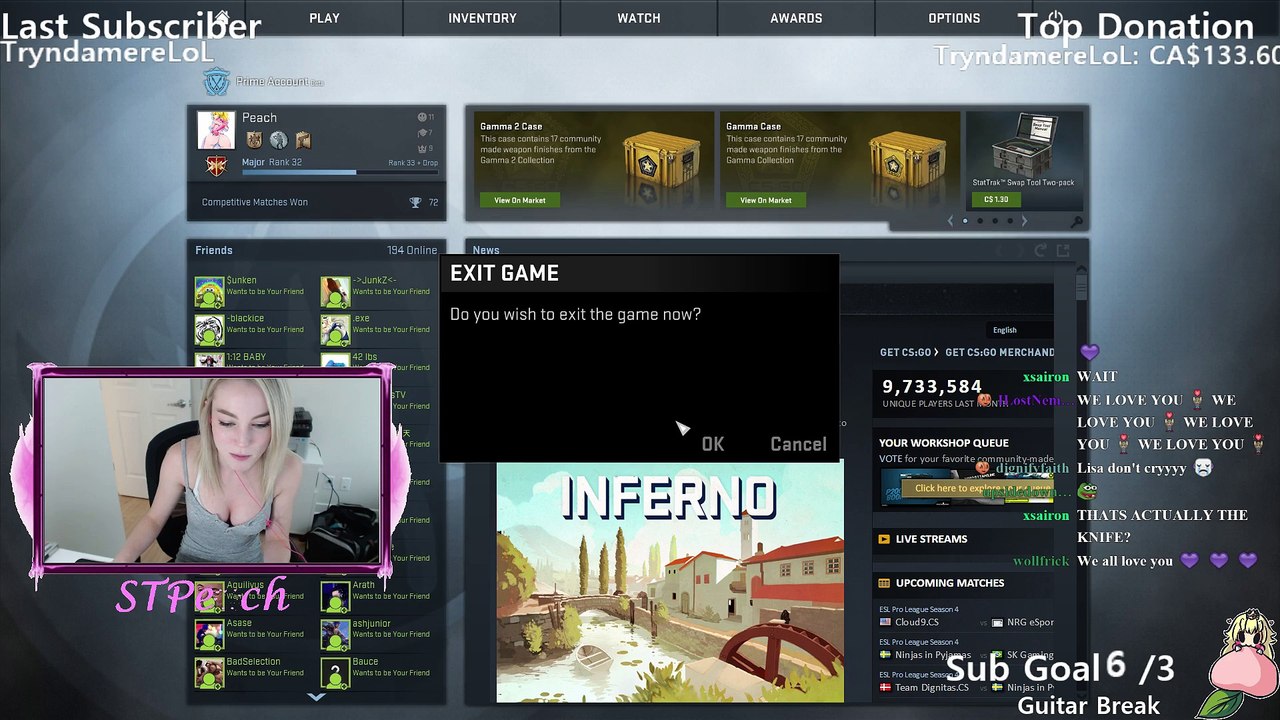Viewport: 1280px width, 720px height.
Task: Cancel the Exit Game dialog
Action: click(798, 444)
